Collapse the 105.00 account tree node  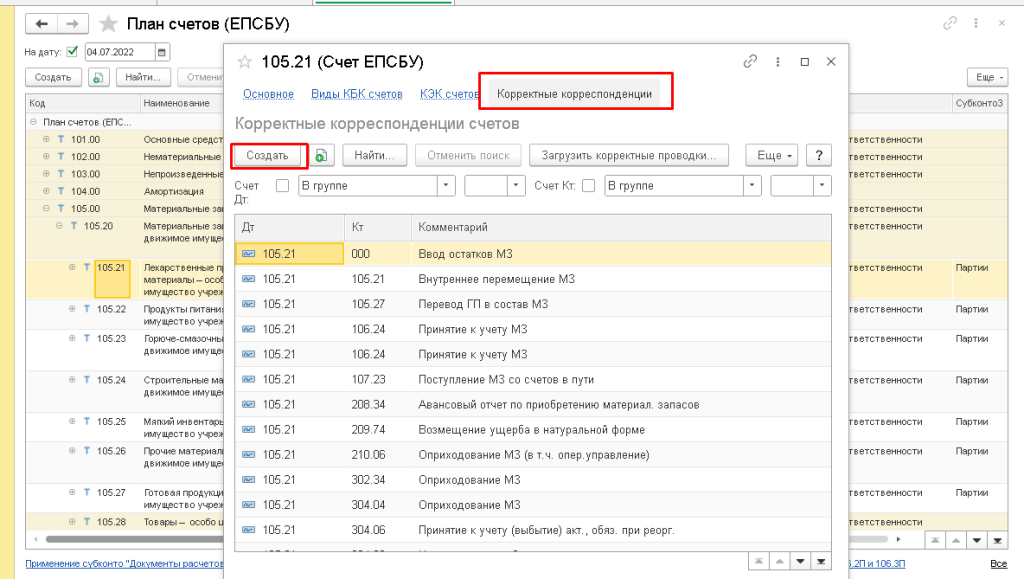coord(46,208)
